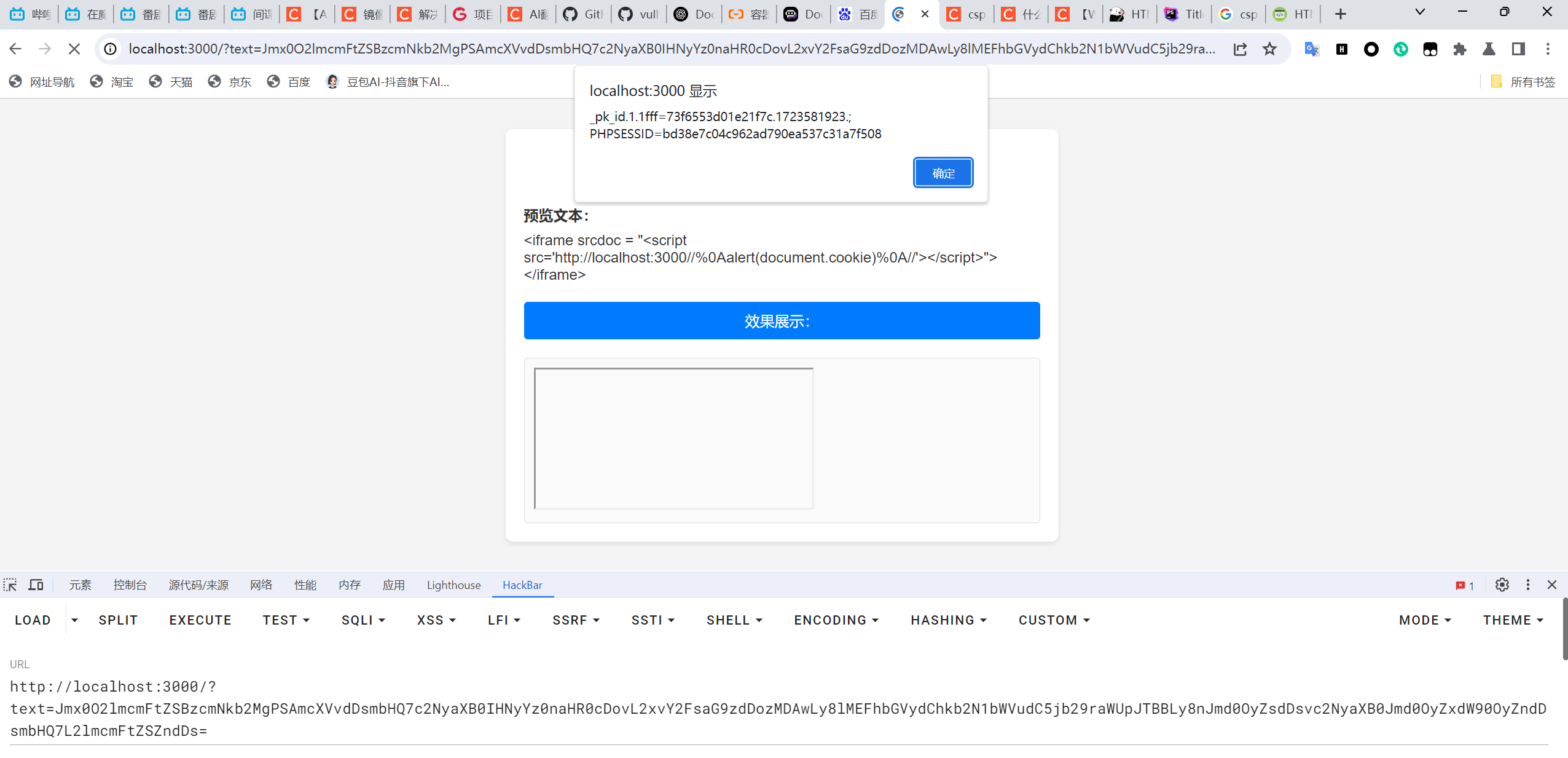The image size is (1568, 758).
Task: Open the 网址导航 bookmark
Action: [x=42, y=82]
